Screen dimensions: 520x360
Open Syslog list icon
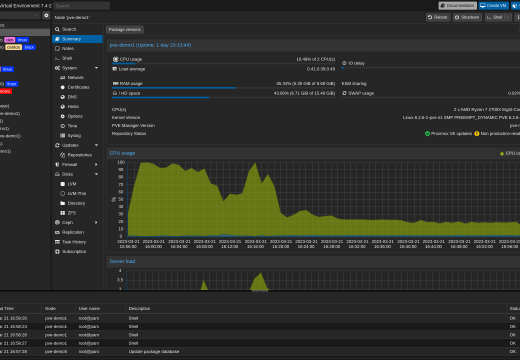62,136
